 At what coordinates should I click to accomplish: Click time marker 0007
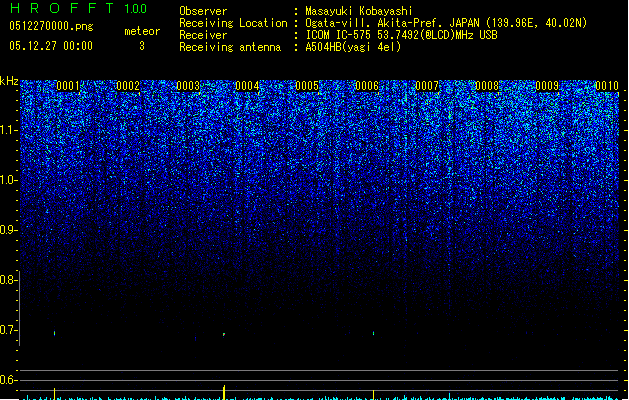[427, 86]
